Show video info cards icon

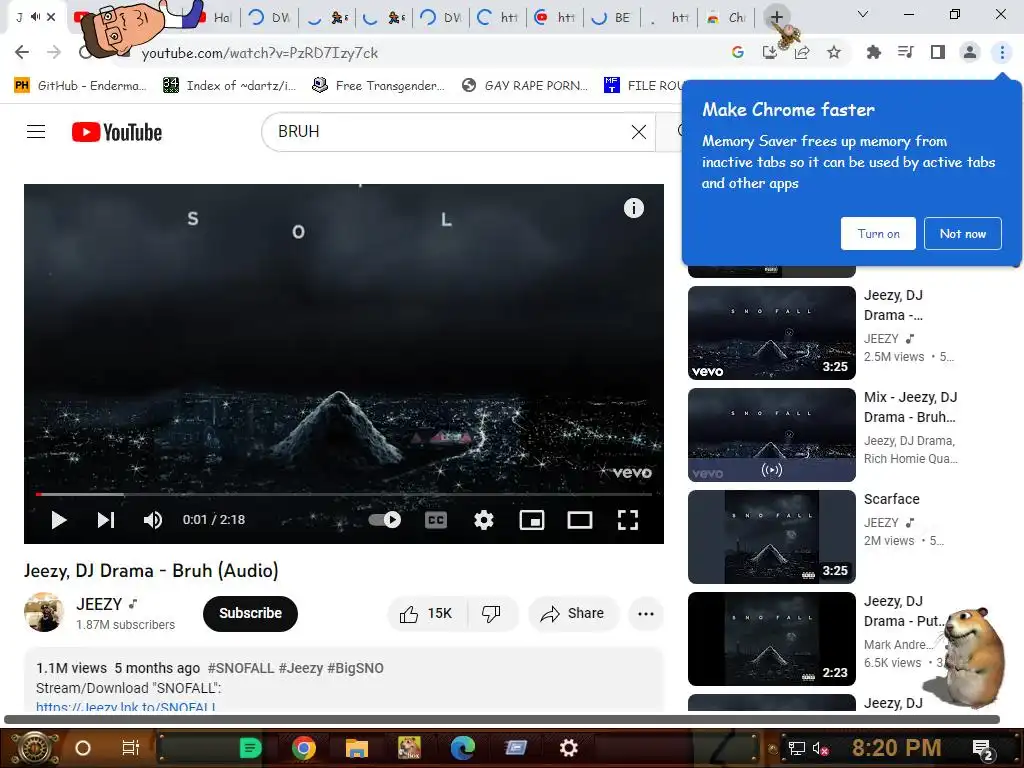point(633,208)
